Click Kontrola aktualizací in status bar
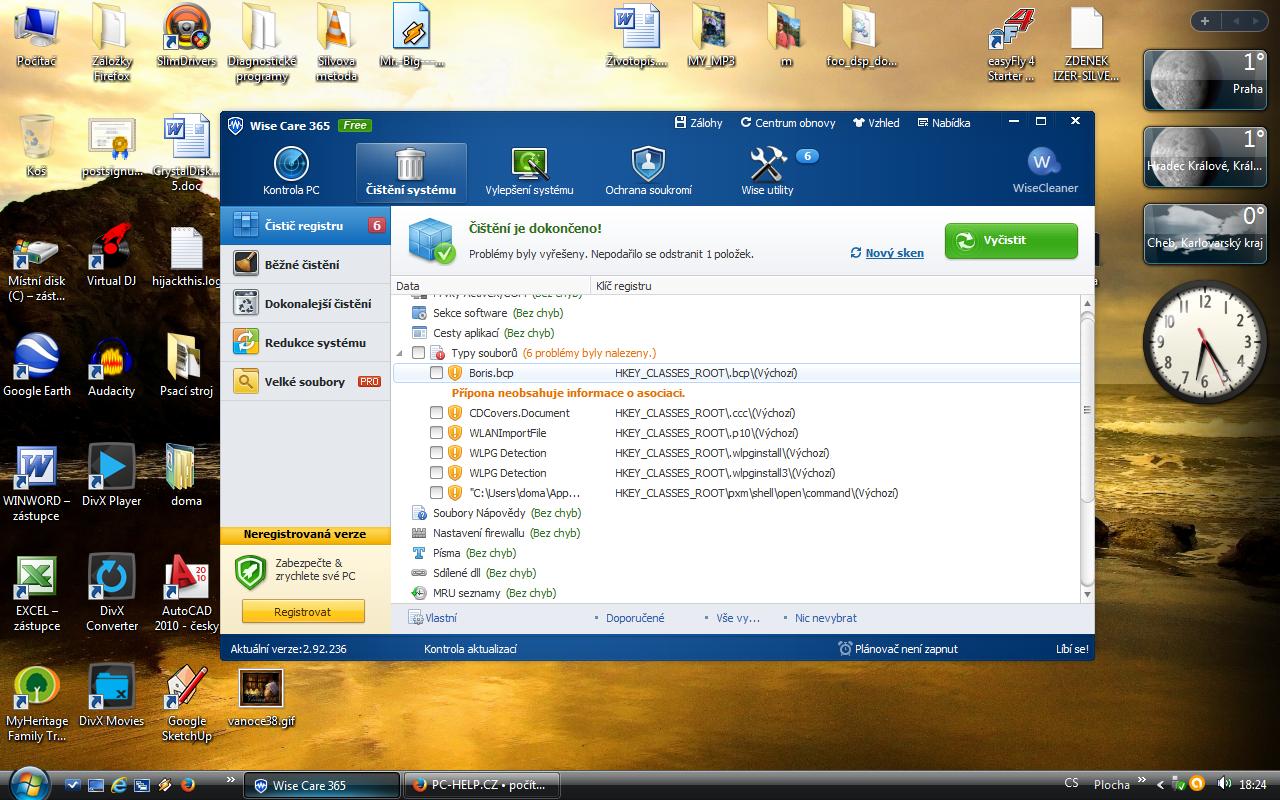The width and height of the screenshot is (1280, 800). pos(470,649)
